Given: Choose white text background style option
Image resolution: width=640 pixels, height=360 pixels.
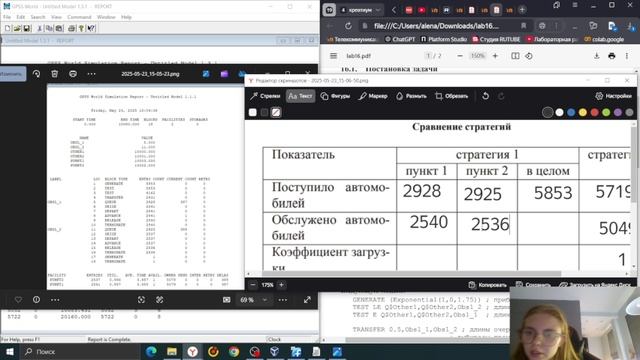Looking at the screenshot, I should (253, 112).
